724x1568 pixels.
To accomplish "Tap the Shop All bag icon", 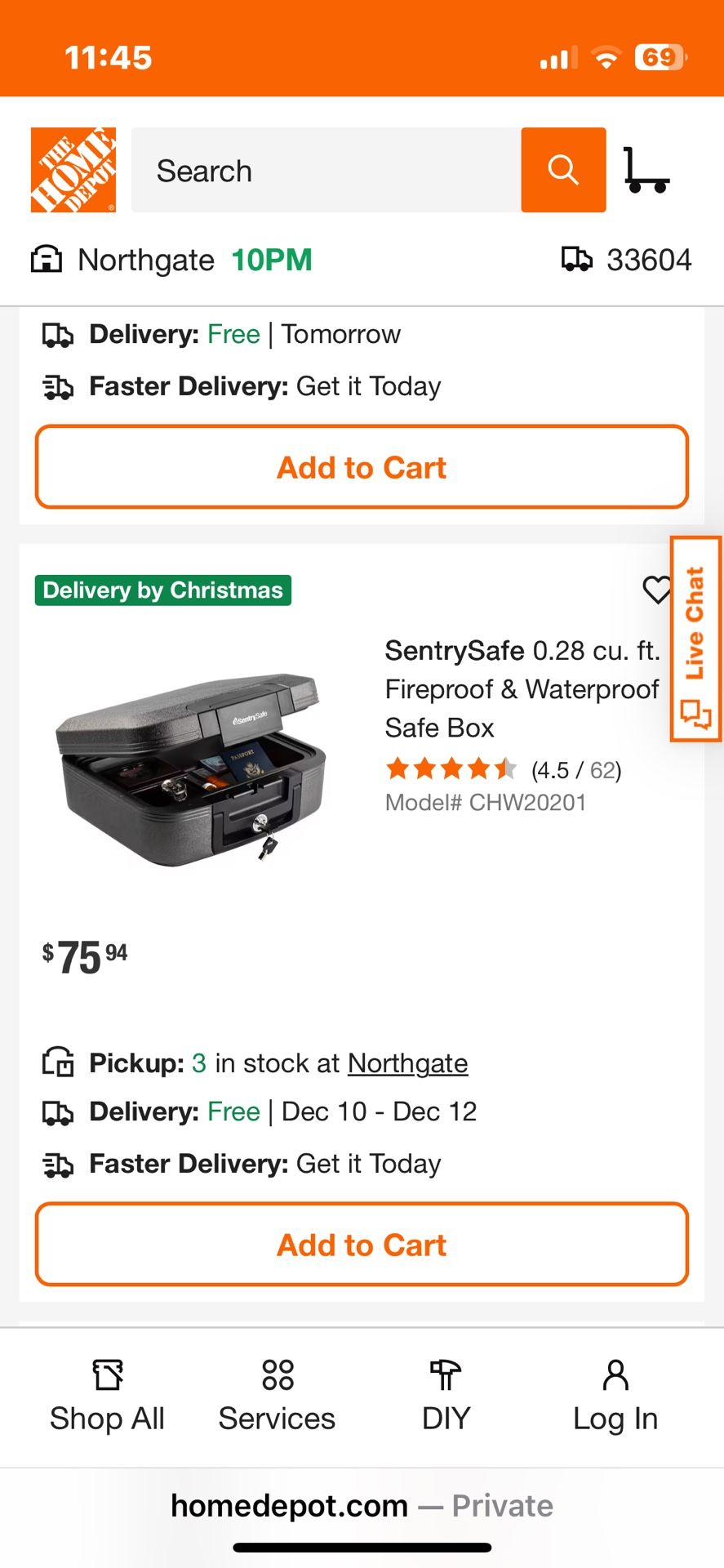I will click(107, 1374).
